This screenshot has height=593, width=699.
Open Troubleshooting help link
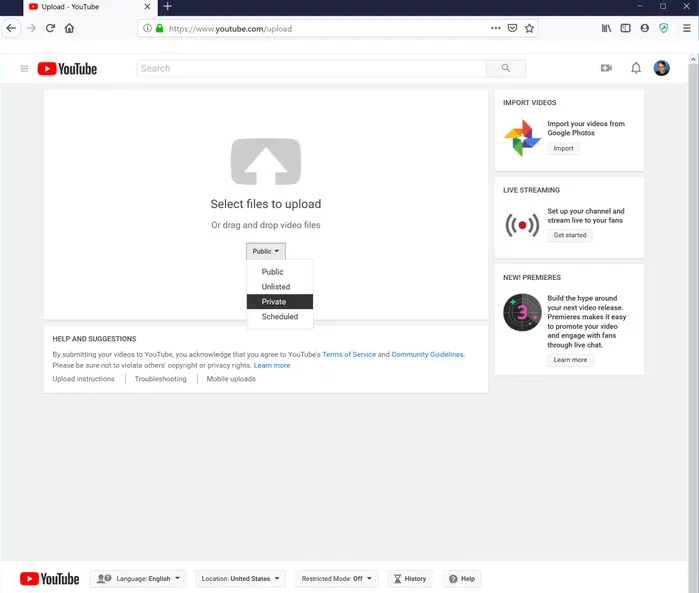[x=160, y=379]
